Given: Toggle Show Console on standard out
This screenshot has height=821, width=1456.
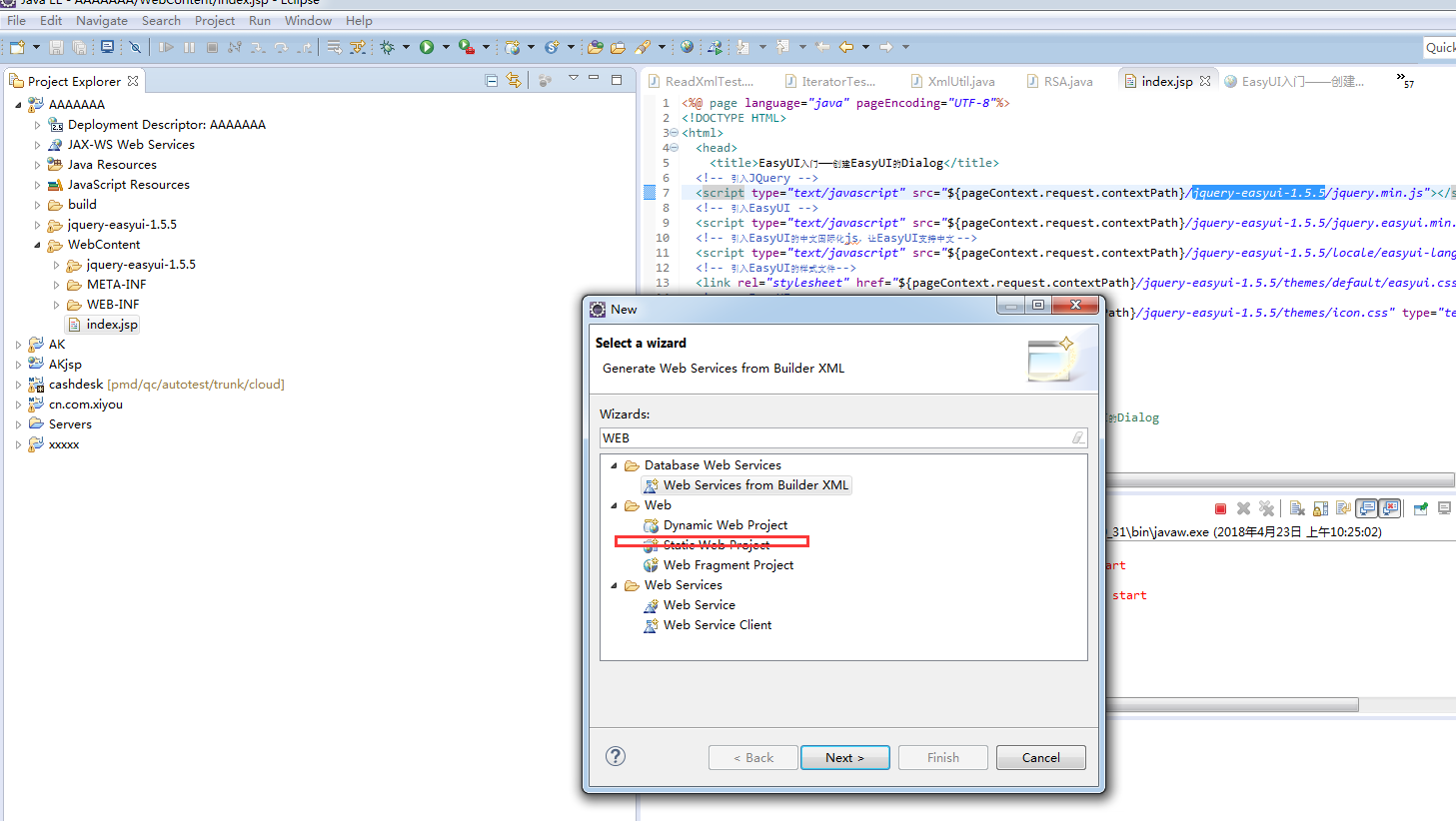Looking at the screenshot, I should [x=1366, y=508].
